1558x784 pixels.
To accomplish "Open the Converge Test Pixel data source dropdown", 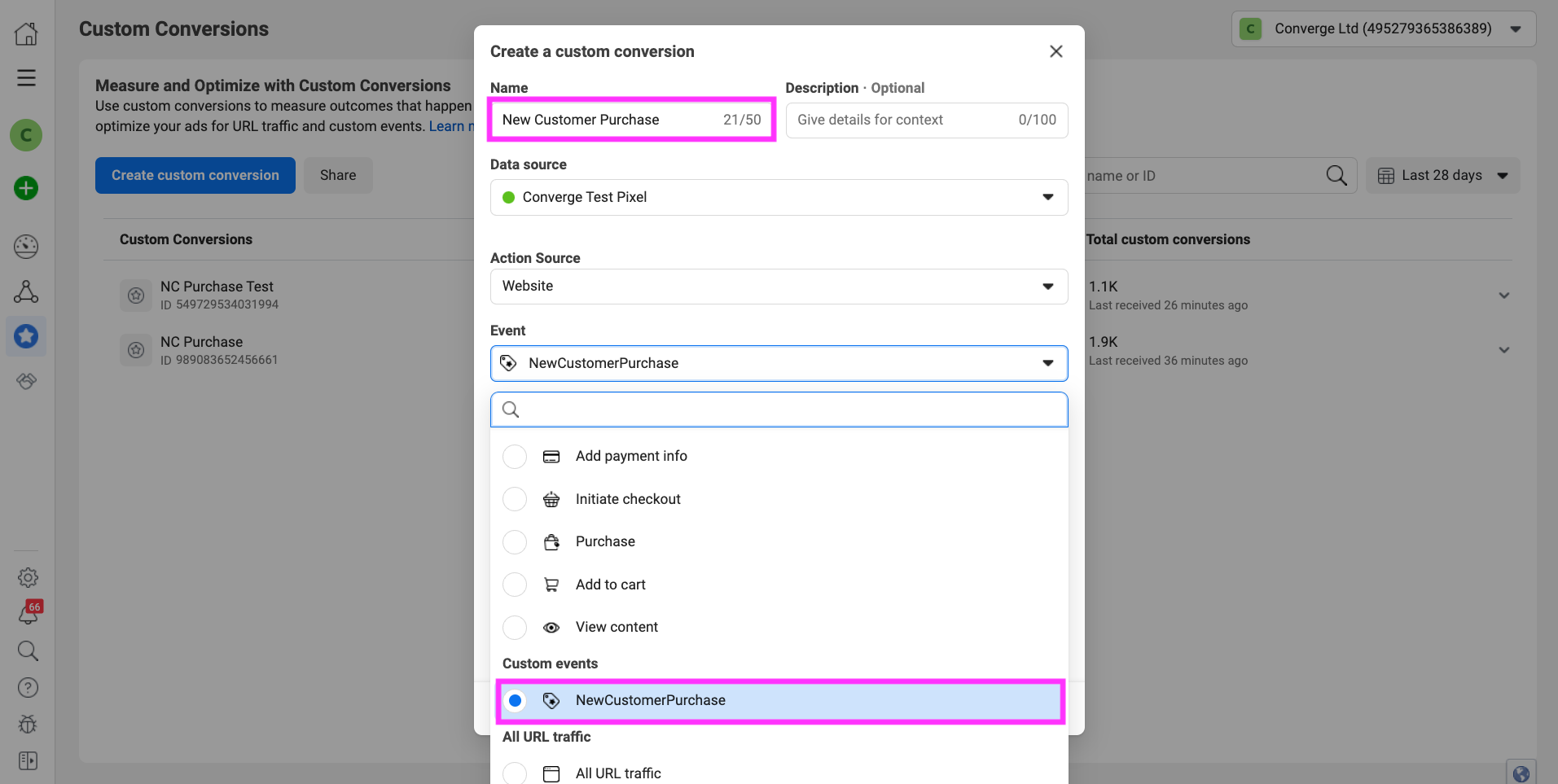I will click(x=779, y=197).
